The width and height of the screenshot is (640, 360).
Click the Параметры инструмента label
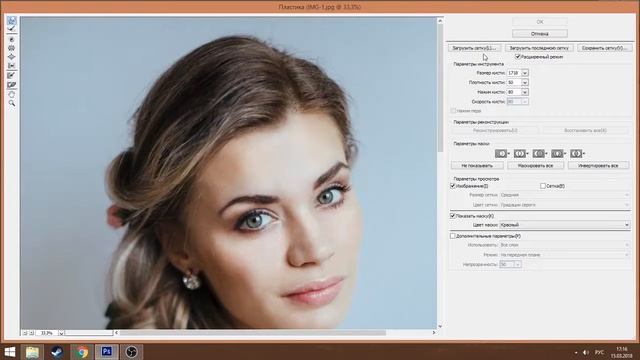[478, 64]
